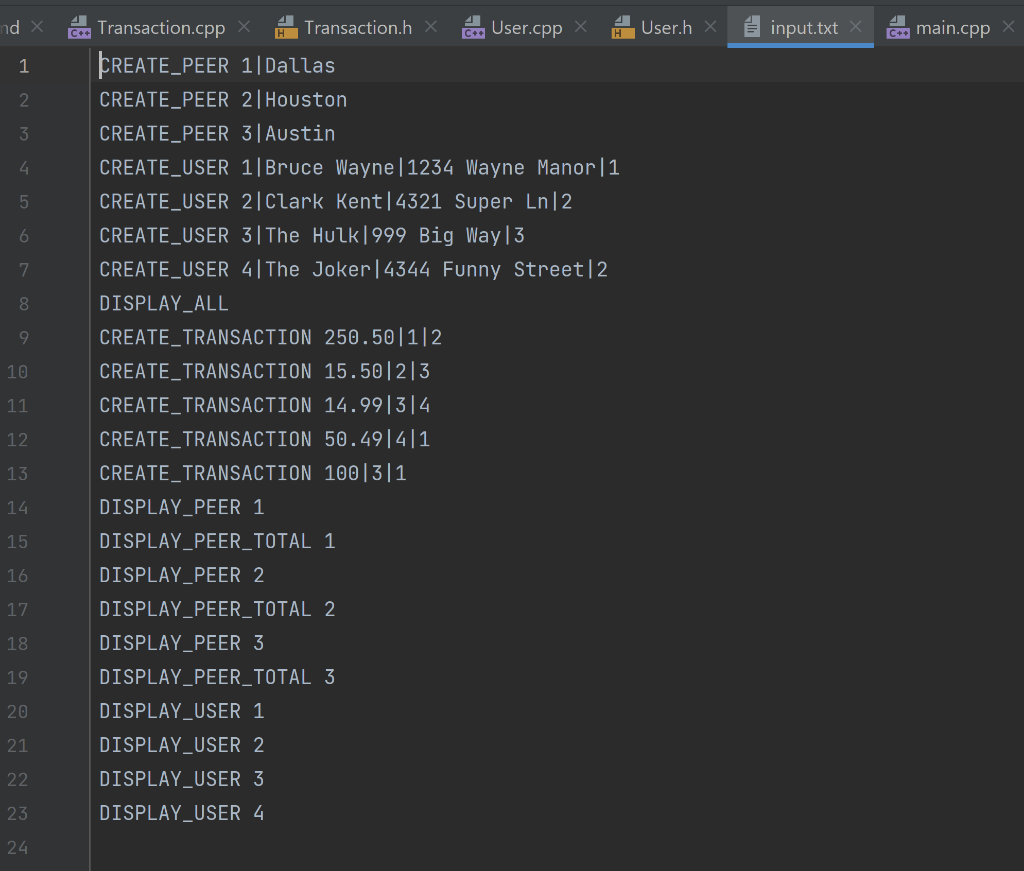Click line number 23 in the gutter
This screenshot has height=871, width=1024.
tap(17, 812)
